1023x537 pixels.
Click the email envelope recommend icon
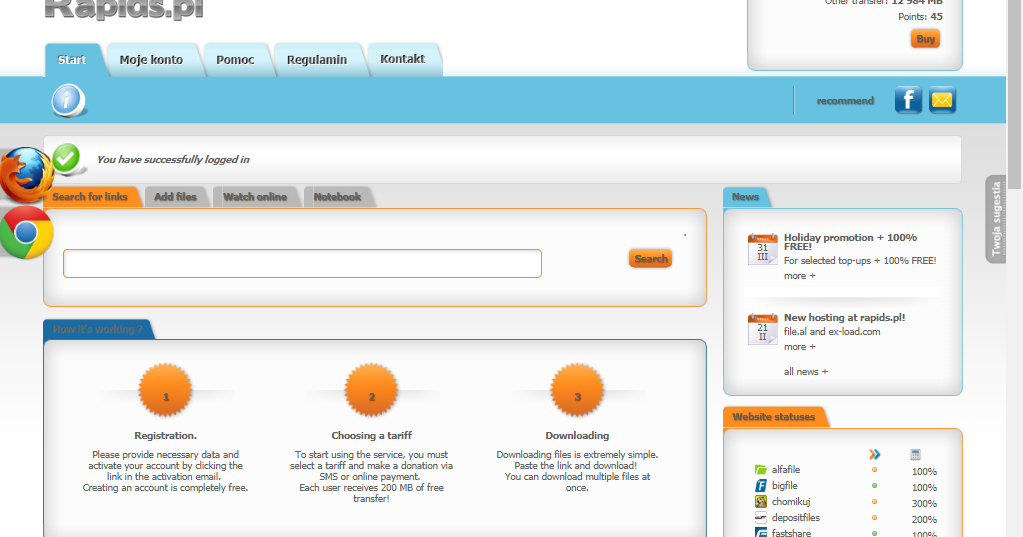(x=942, y=100)
